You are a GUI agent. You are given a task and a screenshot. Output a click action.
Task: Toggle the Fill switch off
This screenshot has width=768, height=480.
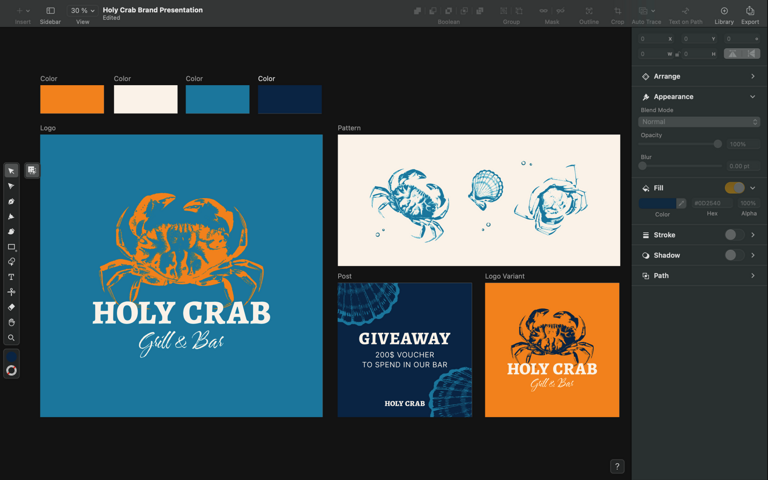(734, 188)
